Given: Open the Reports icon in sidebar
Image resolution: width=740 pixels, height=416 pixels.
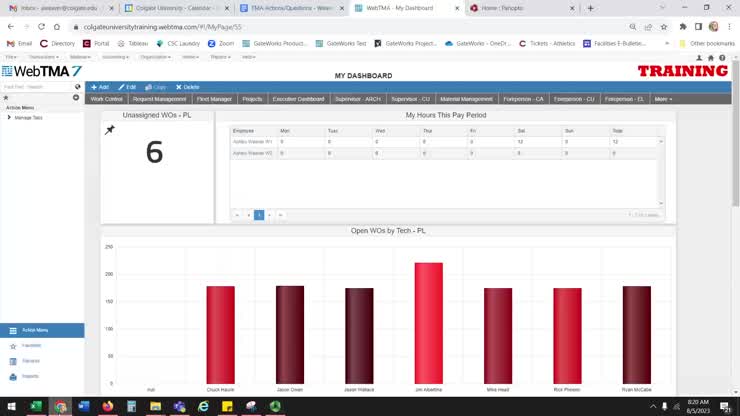Looking at the screenshot, I should point(13,377).
